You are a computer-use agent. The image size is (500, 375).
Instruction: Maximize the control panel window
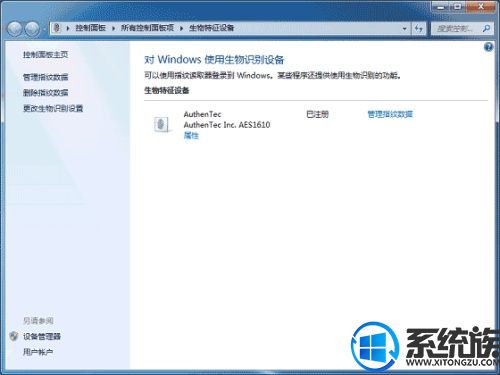(x=458, y=7)
